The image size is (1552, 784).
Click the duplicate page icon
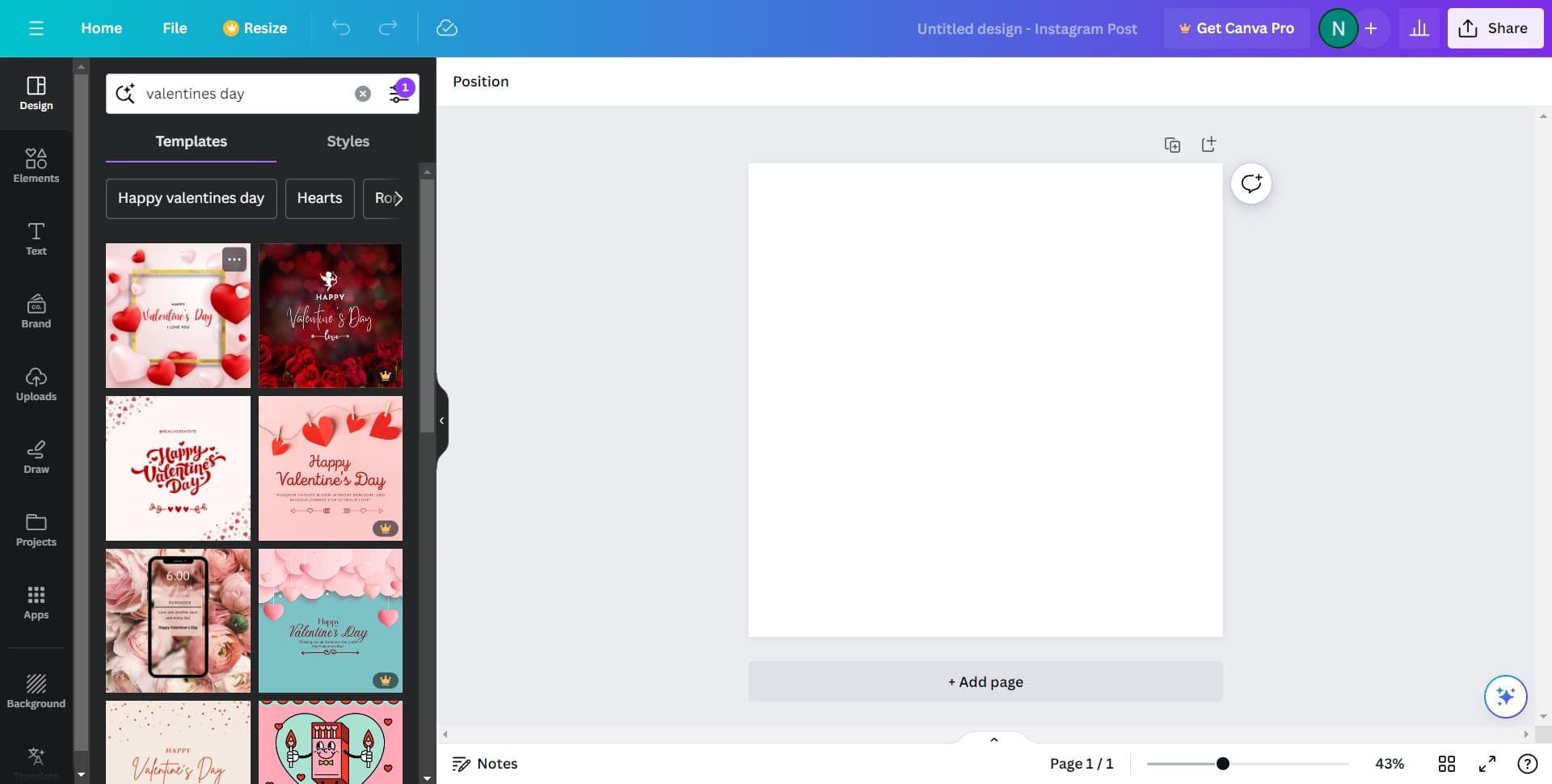point(1172,145)
